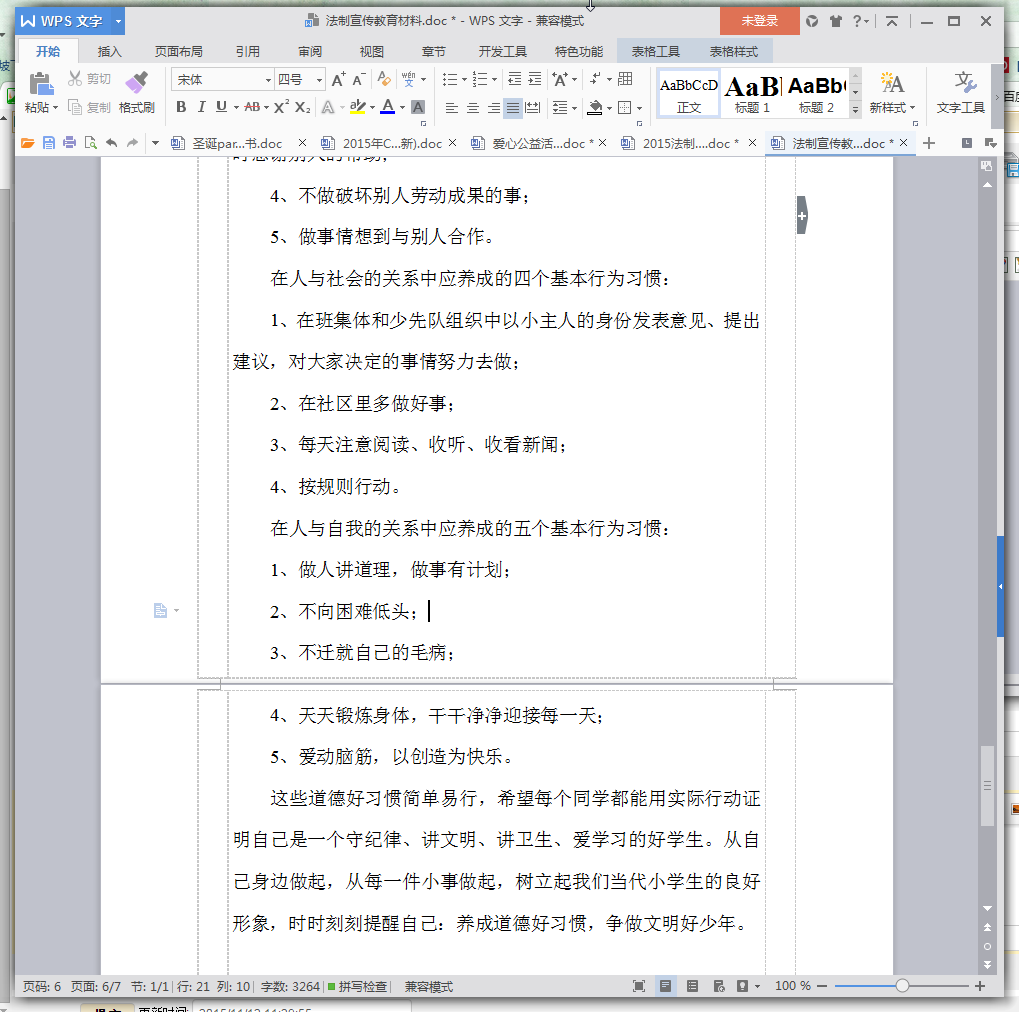
Task: Open the font size 四号 dropdown
Action: (x=319, y=80)
